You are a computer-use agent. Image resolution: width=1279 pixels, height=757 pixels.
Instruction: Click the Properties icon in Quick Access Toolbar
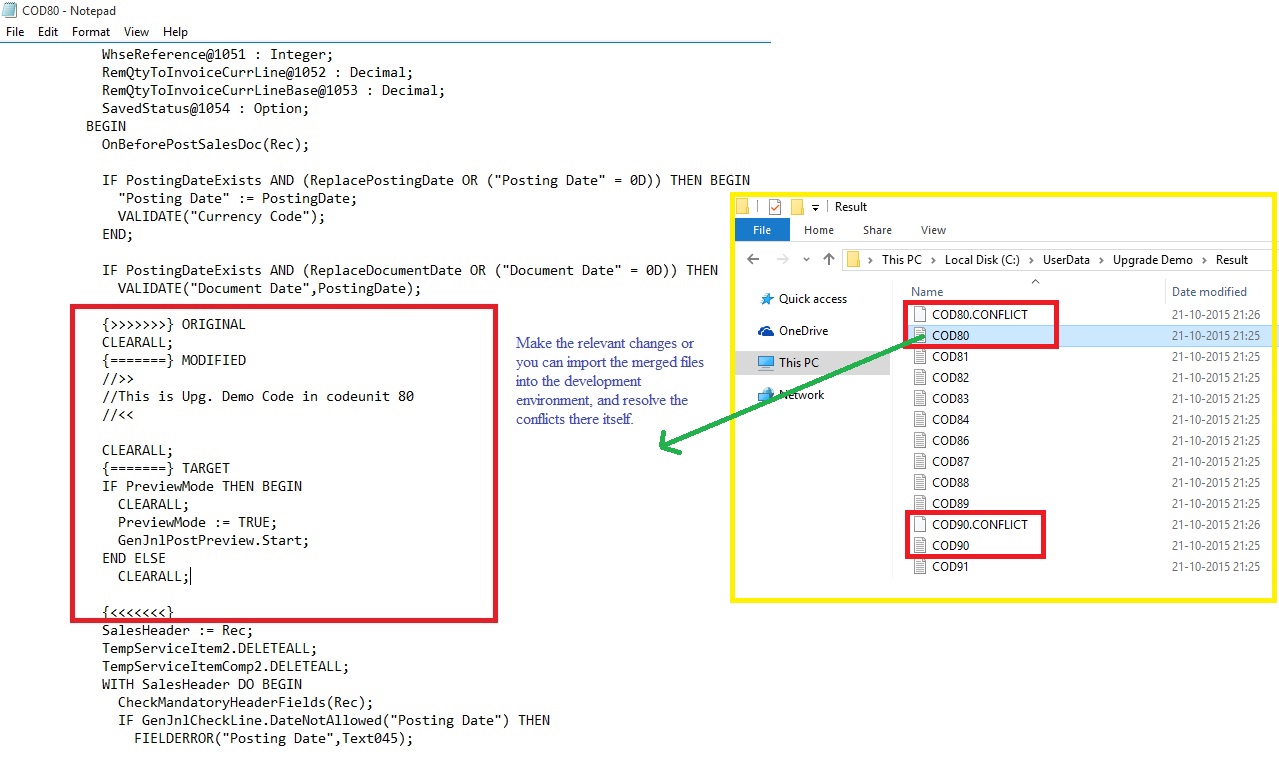point(774,207)
